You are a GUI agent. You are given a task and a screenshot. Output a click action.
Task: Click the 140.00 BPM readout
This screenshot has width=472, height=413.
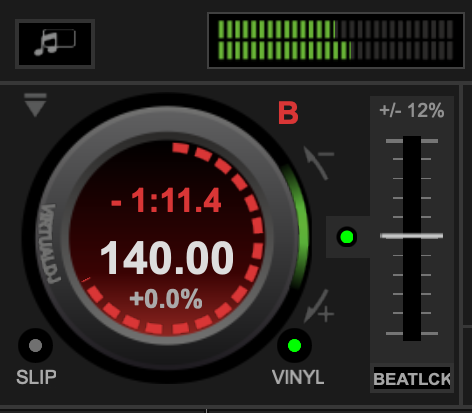coord(167,258)
